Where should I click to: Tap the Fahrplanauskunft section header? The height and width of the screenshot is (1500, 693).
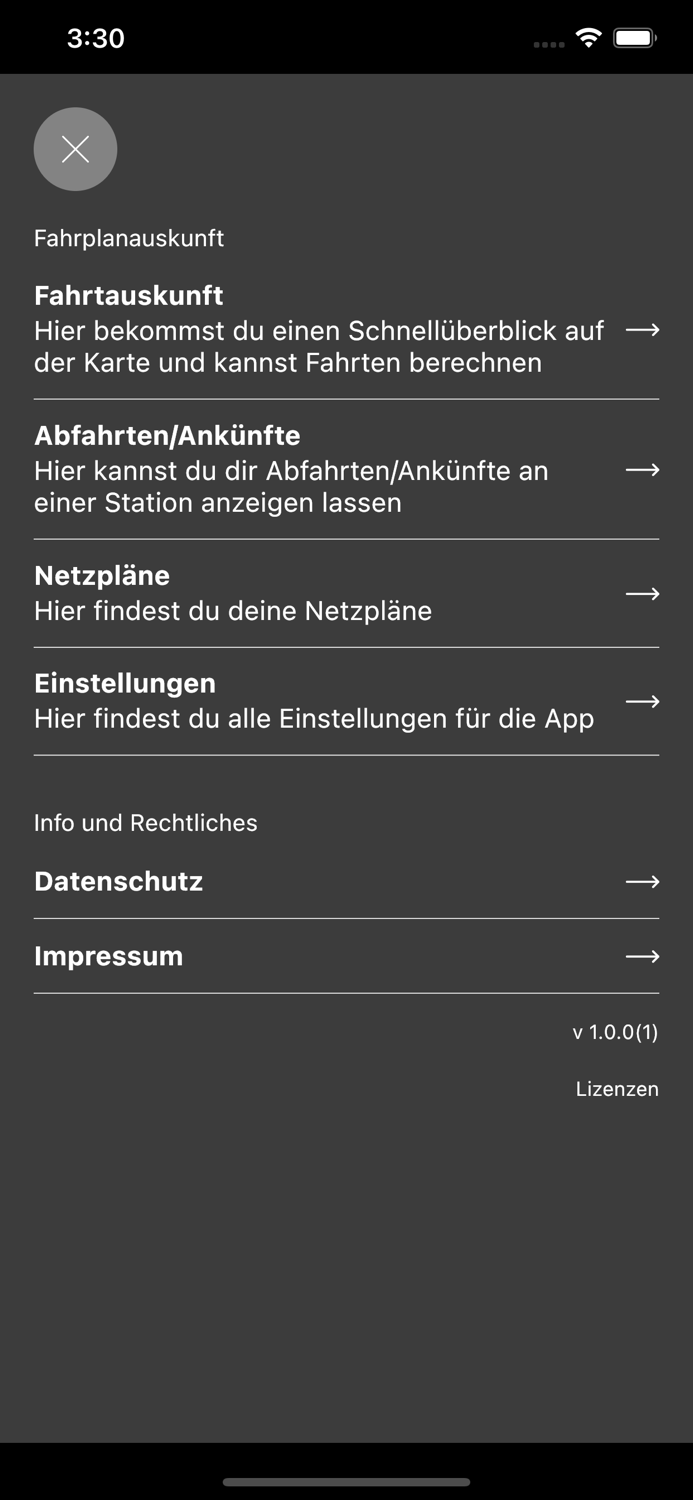pos(130,238)
